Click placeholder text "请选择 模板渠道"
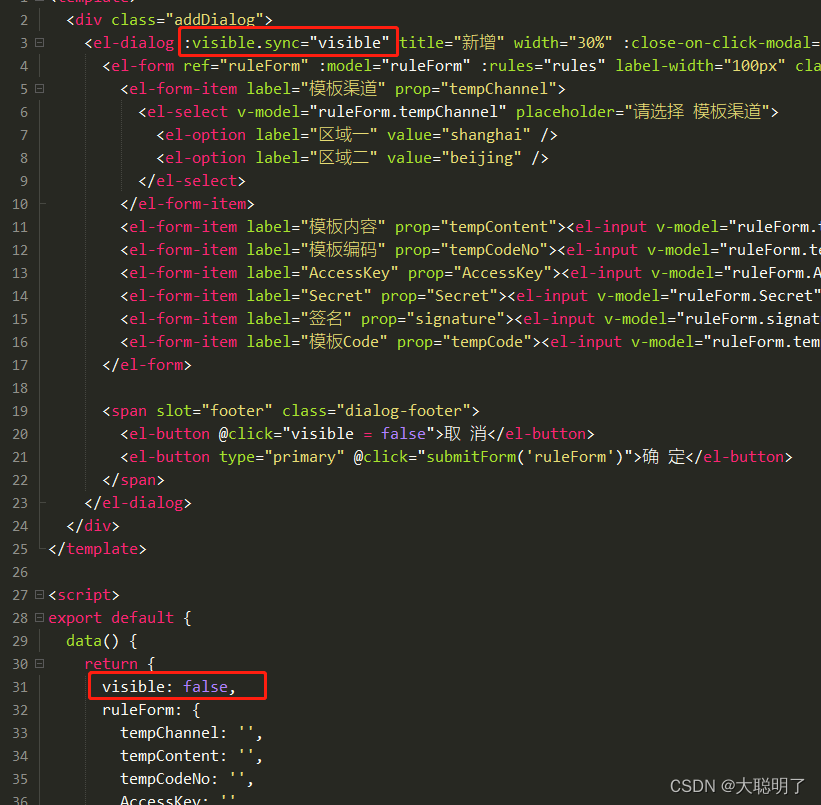The width and height of the screenshot is (821, 805). point(697,112)
